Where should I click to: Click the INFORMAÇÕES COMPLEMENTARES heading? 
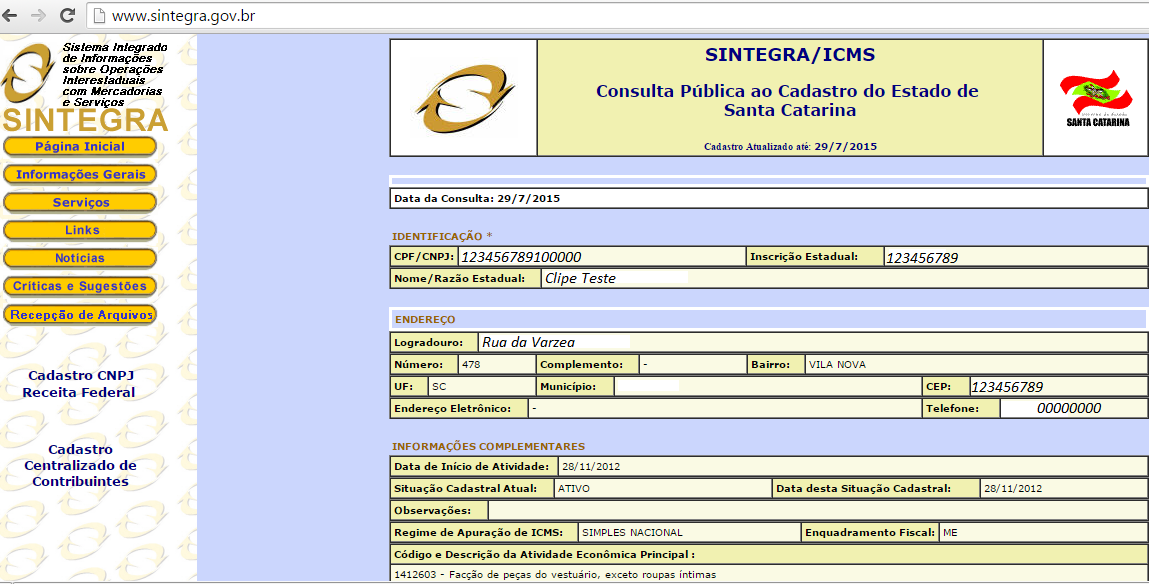[488, 446]
